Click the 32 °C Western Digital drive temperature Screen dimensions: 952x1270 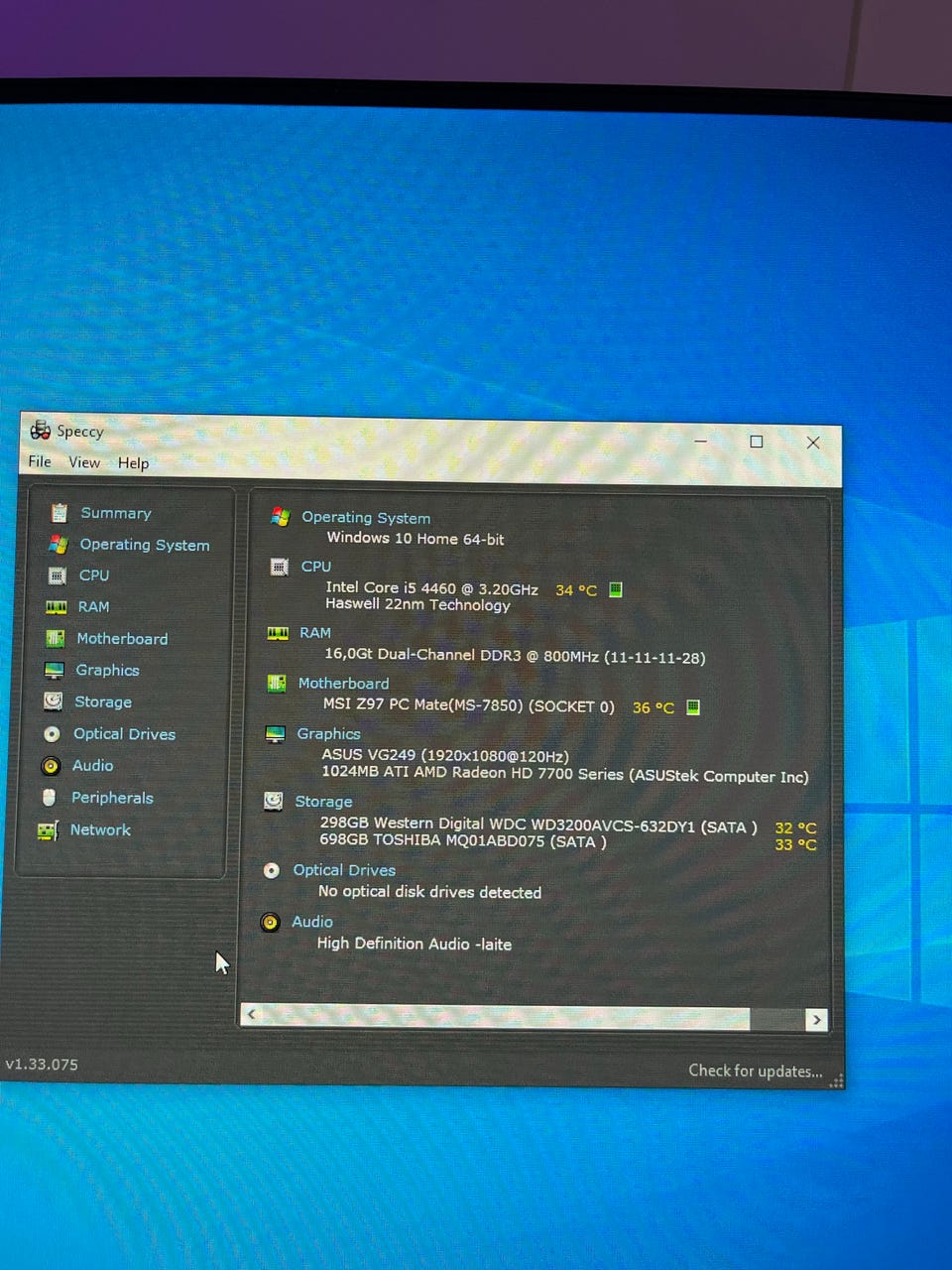[795, 828]
